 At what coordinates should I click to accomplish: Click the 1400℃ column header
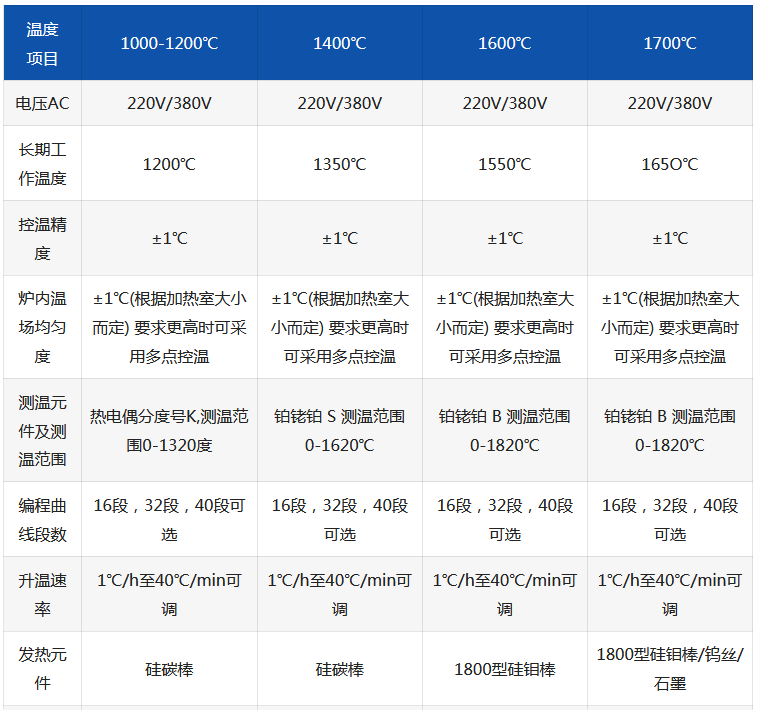click(339, 43)
